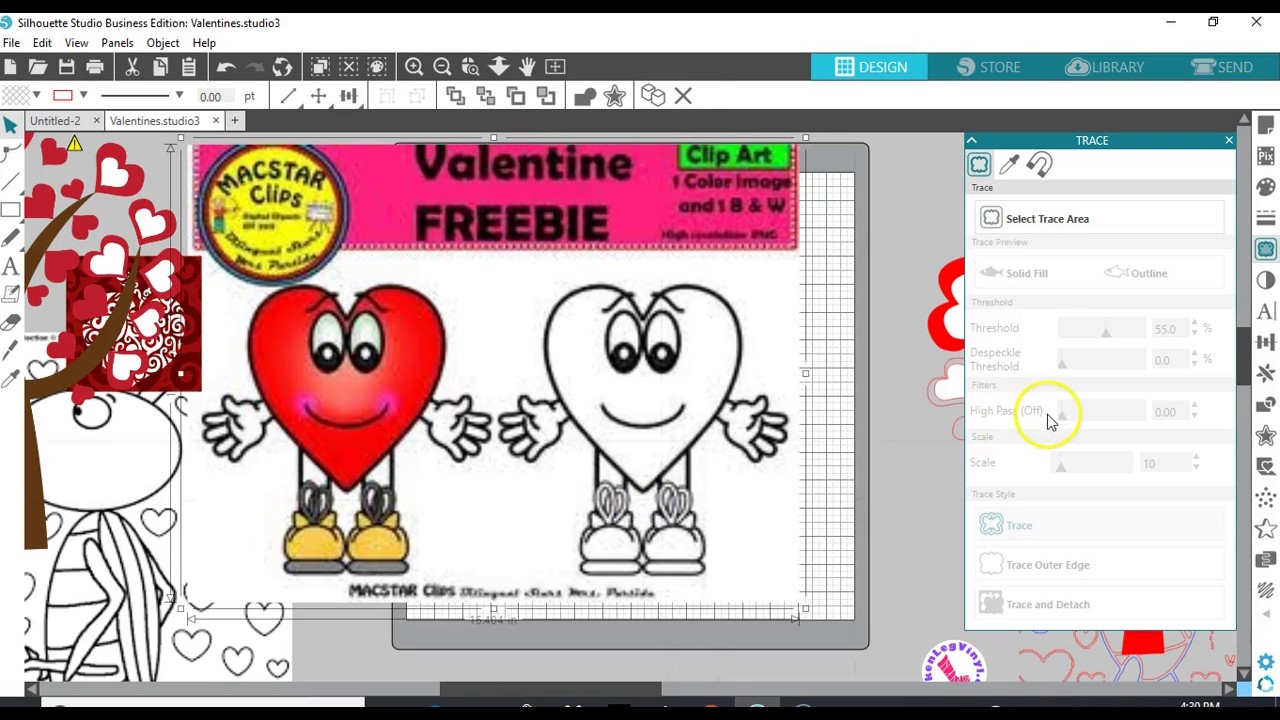Step the Despeckle Threshold value arrows

click(1194, 359)
